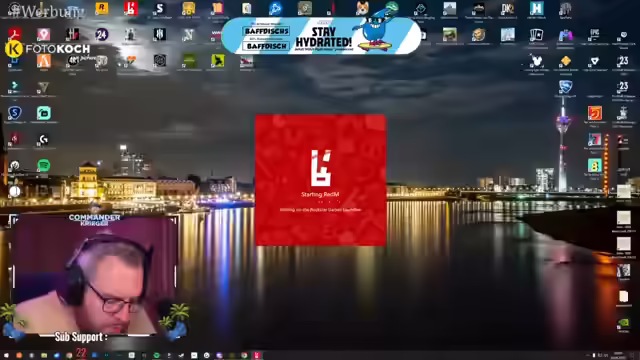
Task: Open the blue shield S desktop icon
Action: [15, 113]
